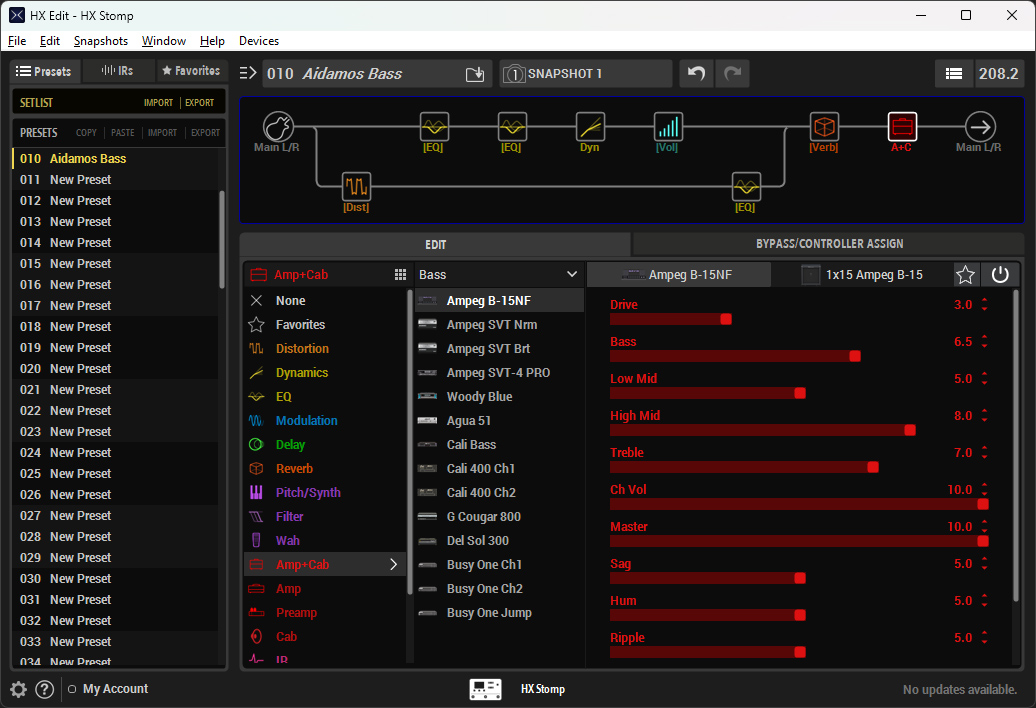
Task: Expand the Amp+Cab category arrow
Action: pyautogui.click(x=393, y=565)
